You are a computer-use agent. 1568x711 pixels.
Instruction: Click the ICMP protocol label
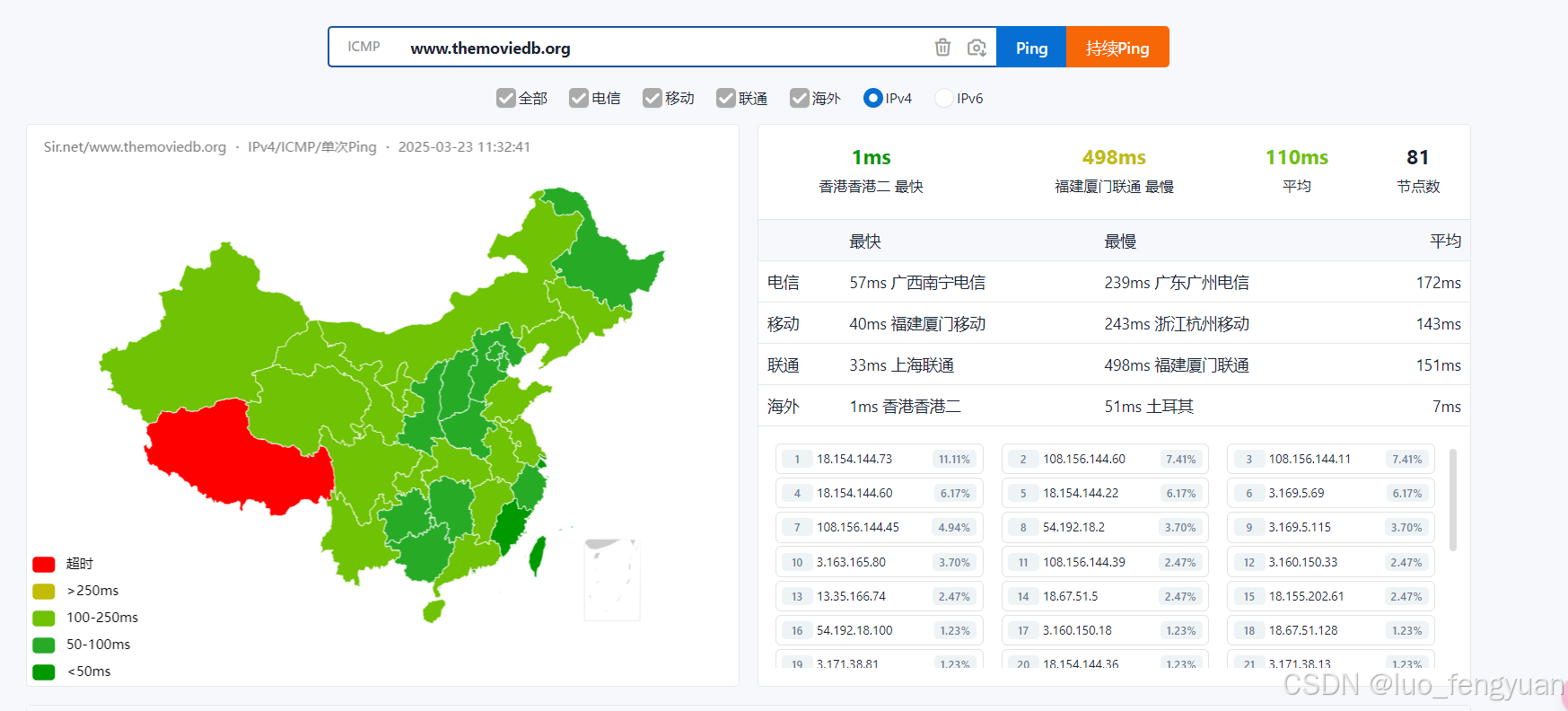pos(364,47)
